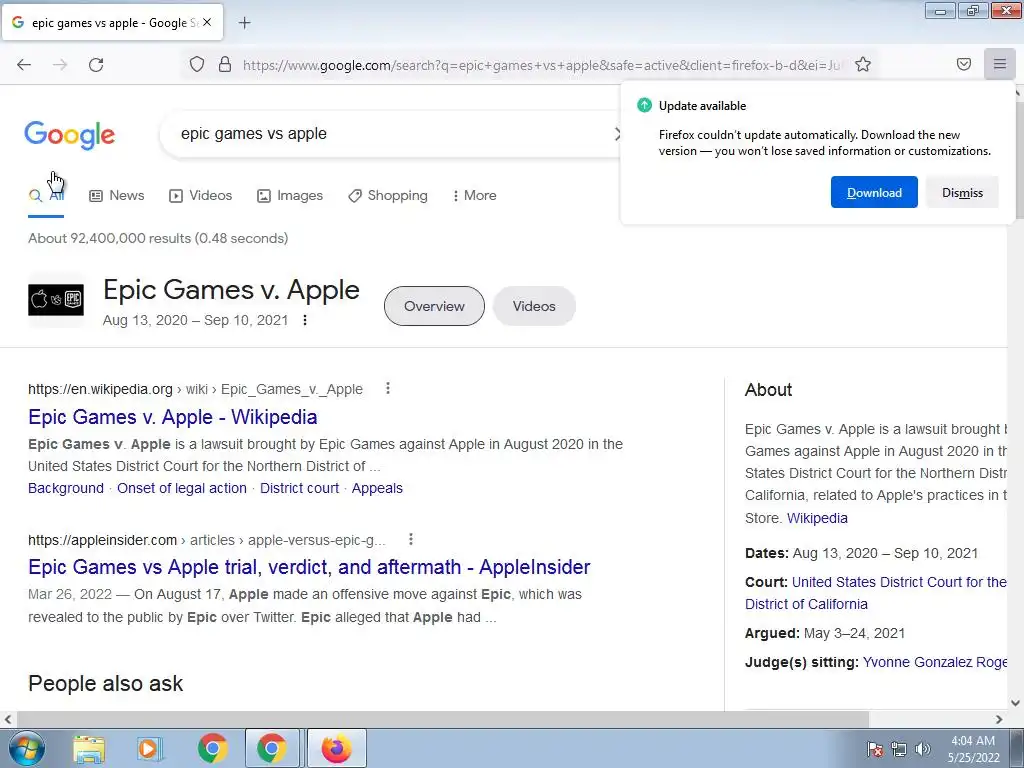Open File Explorer from the taskbar
Viewport: 1024px width, 768px height.
[x=89, y=748]
